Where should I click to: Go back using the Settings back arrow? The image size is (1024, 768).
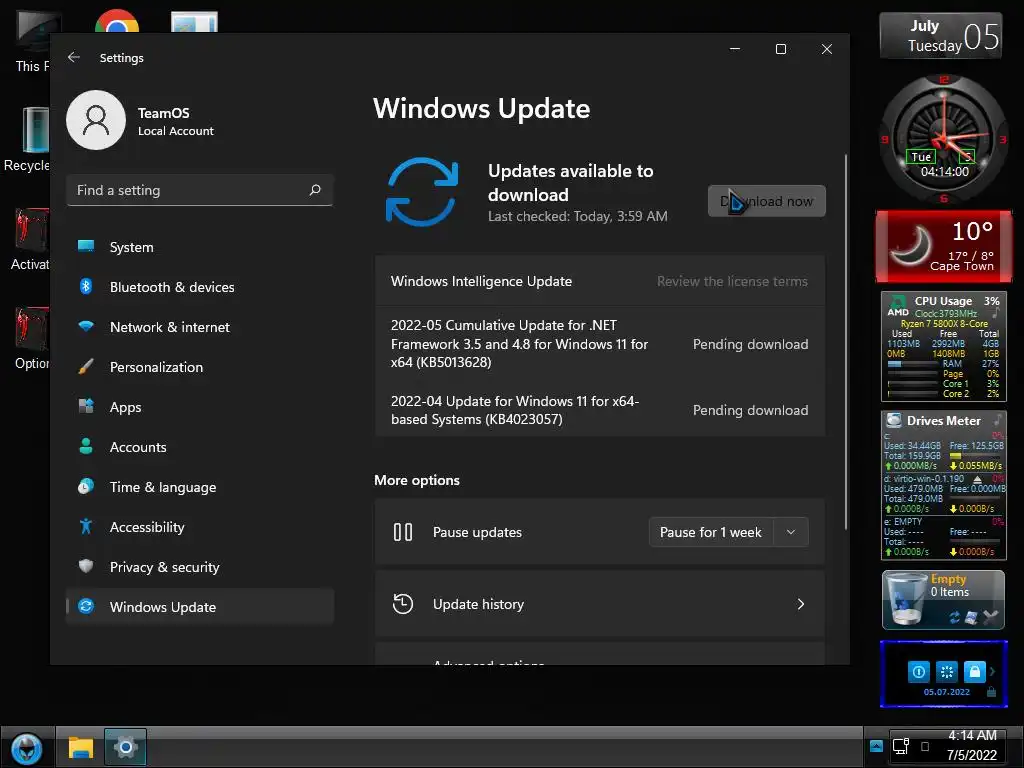click(x=74, y=57)
